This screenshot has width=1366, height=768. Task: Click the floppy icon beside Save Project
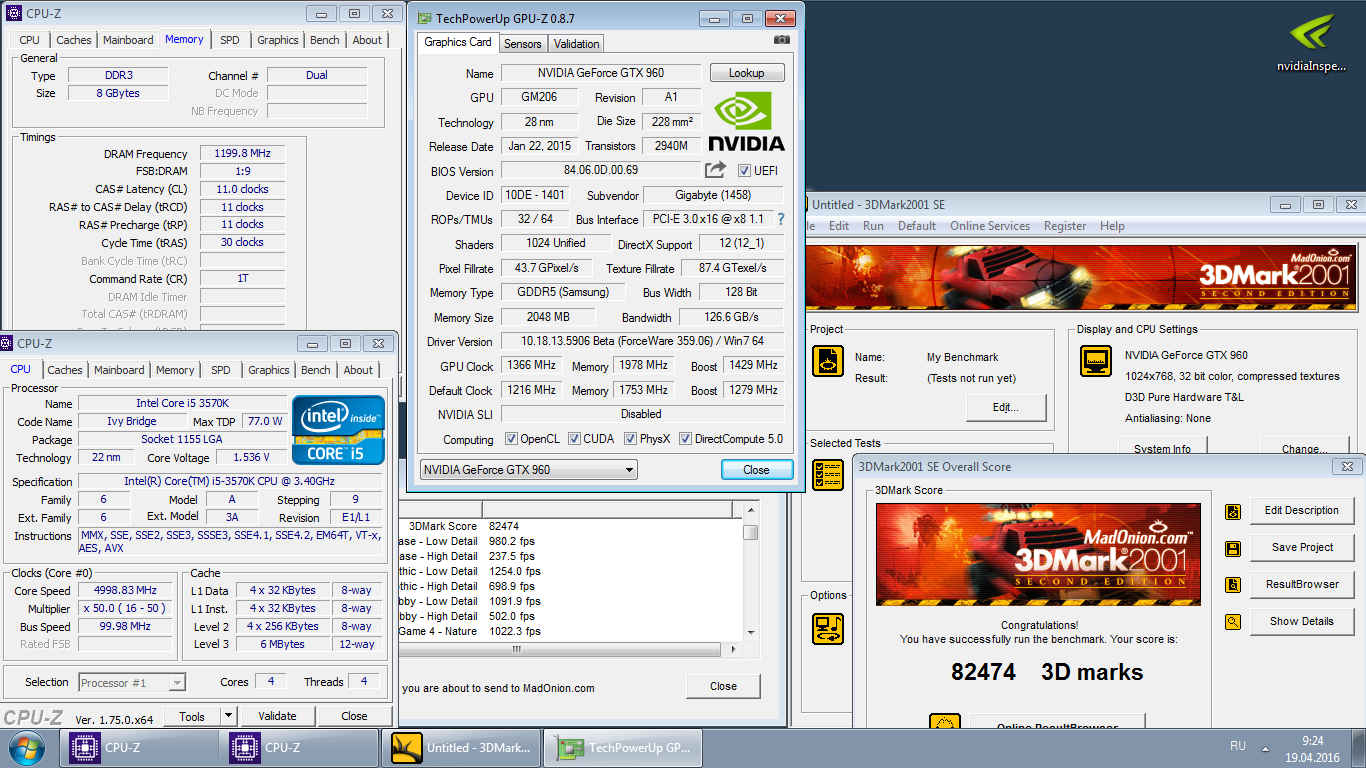1232,548
